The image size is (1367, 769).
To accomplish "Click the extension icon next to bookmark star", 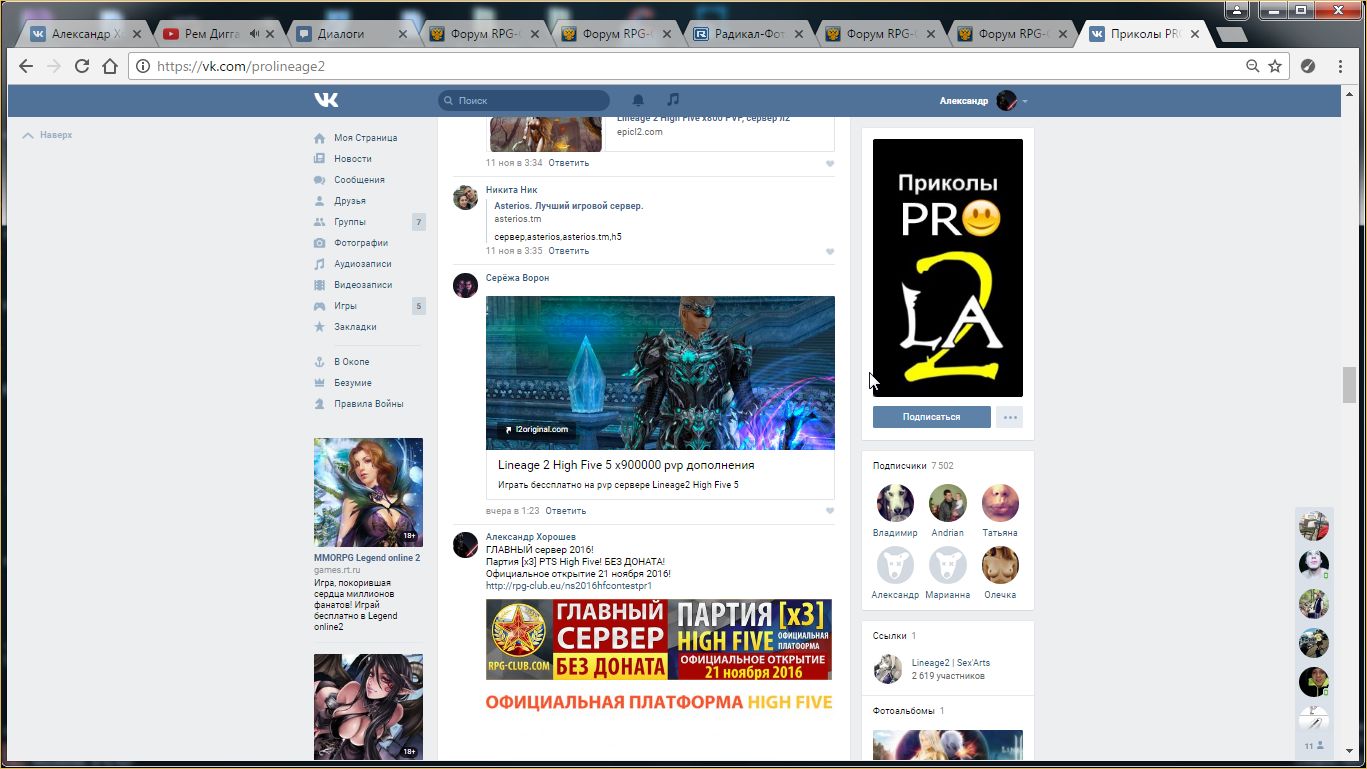I will point(1308,66).
